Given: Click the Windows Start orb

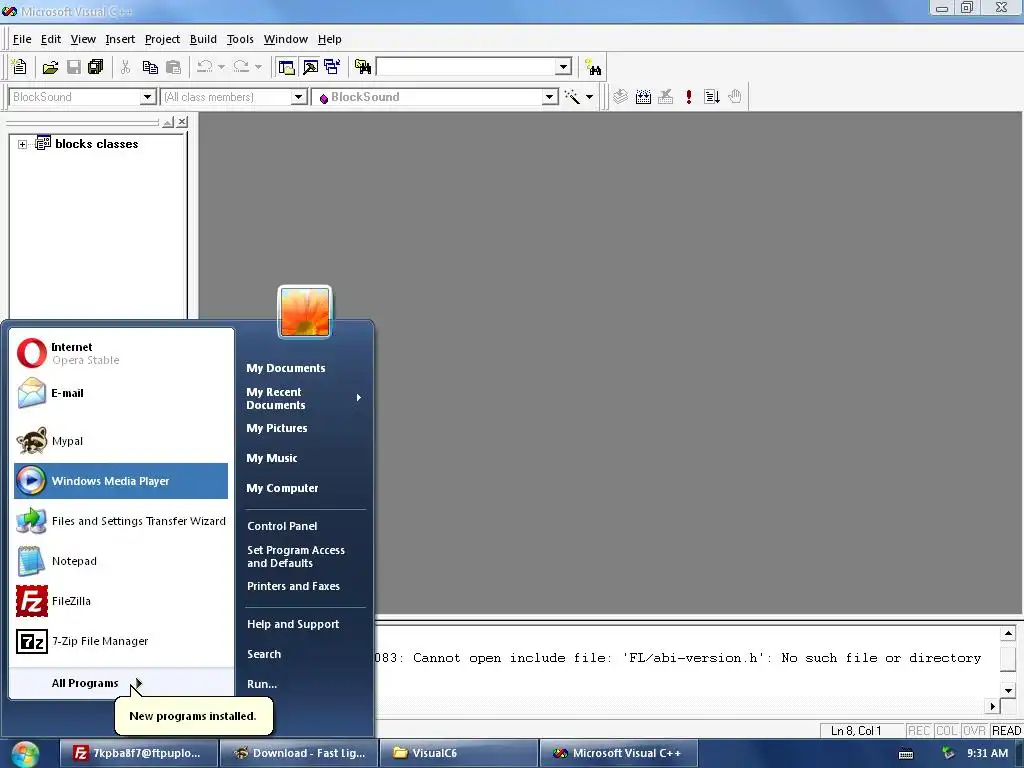Looking at the screenshot, I should [25, 754].
